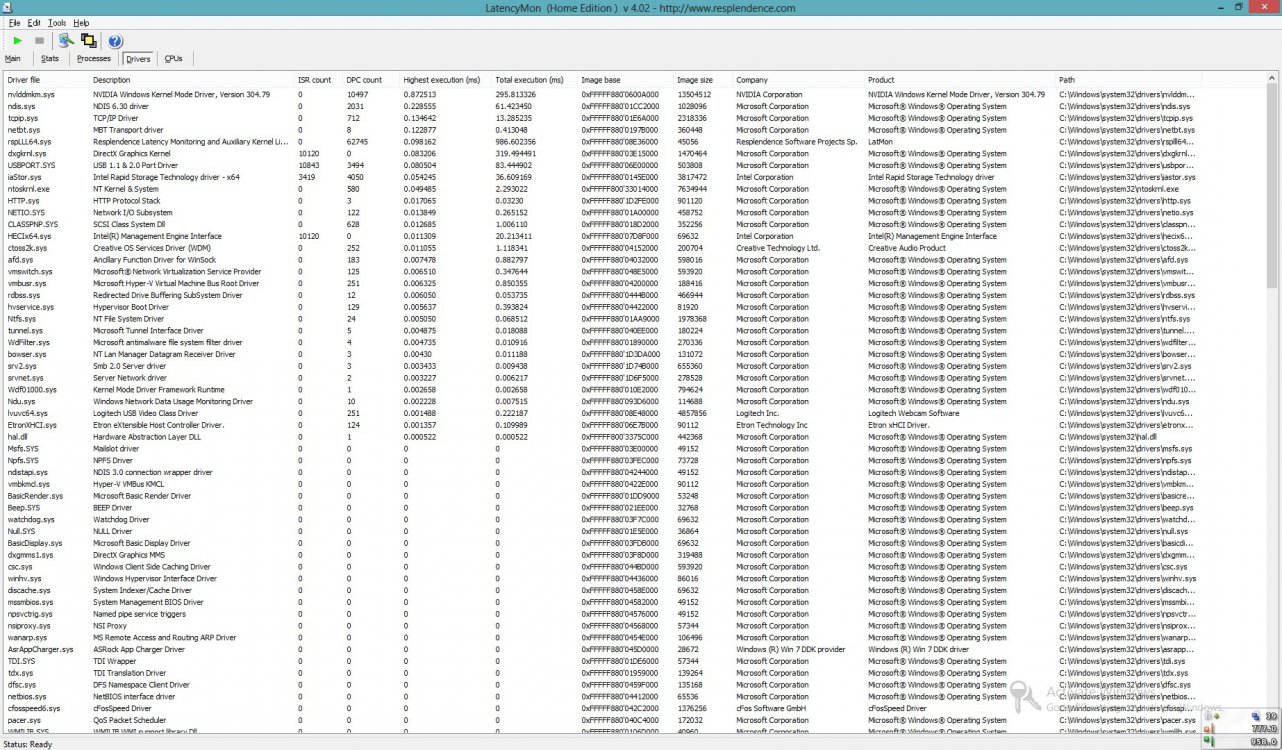The image size is (1282, 750).
Task: Click 'Watchdog Driver' description cell
Action: click(121, 519)
